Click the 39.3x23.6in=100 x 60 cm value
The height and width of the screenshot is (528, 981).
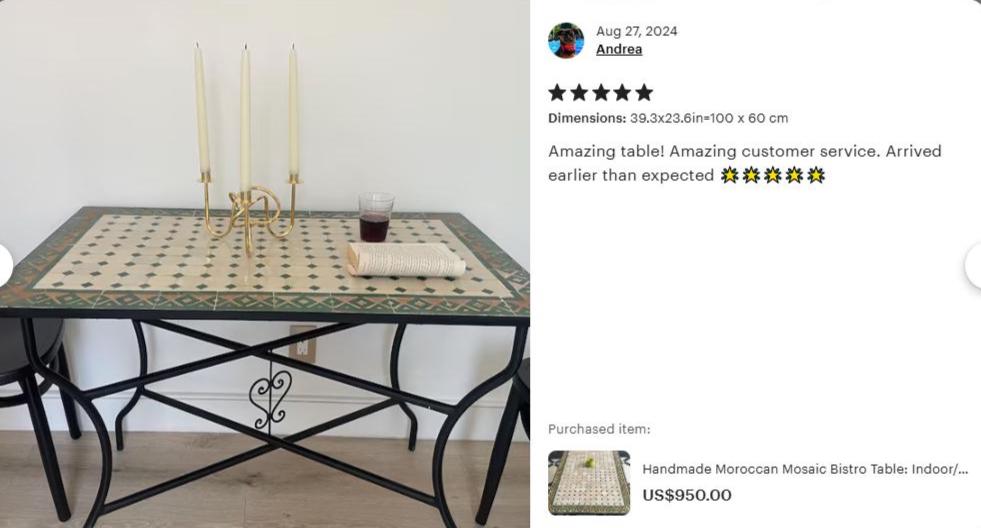pos(709,118)
